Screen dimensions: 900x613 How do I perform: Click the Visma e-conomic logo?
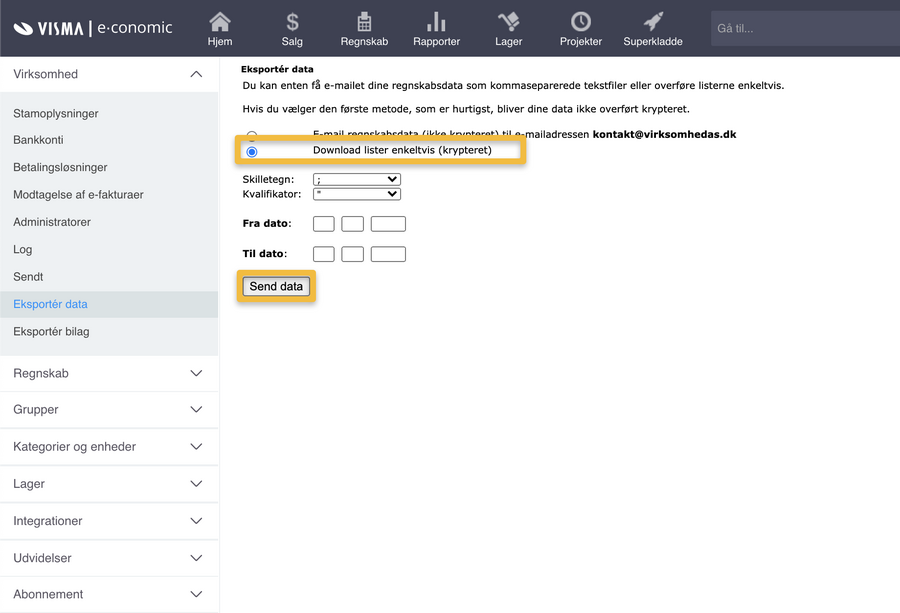(x=93, y=28)
